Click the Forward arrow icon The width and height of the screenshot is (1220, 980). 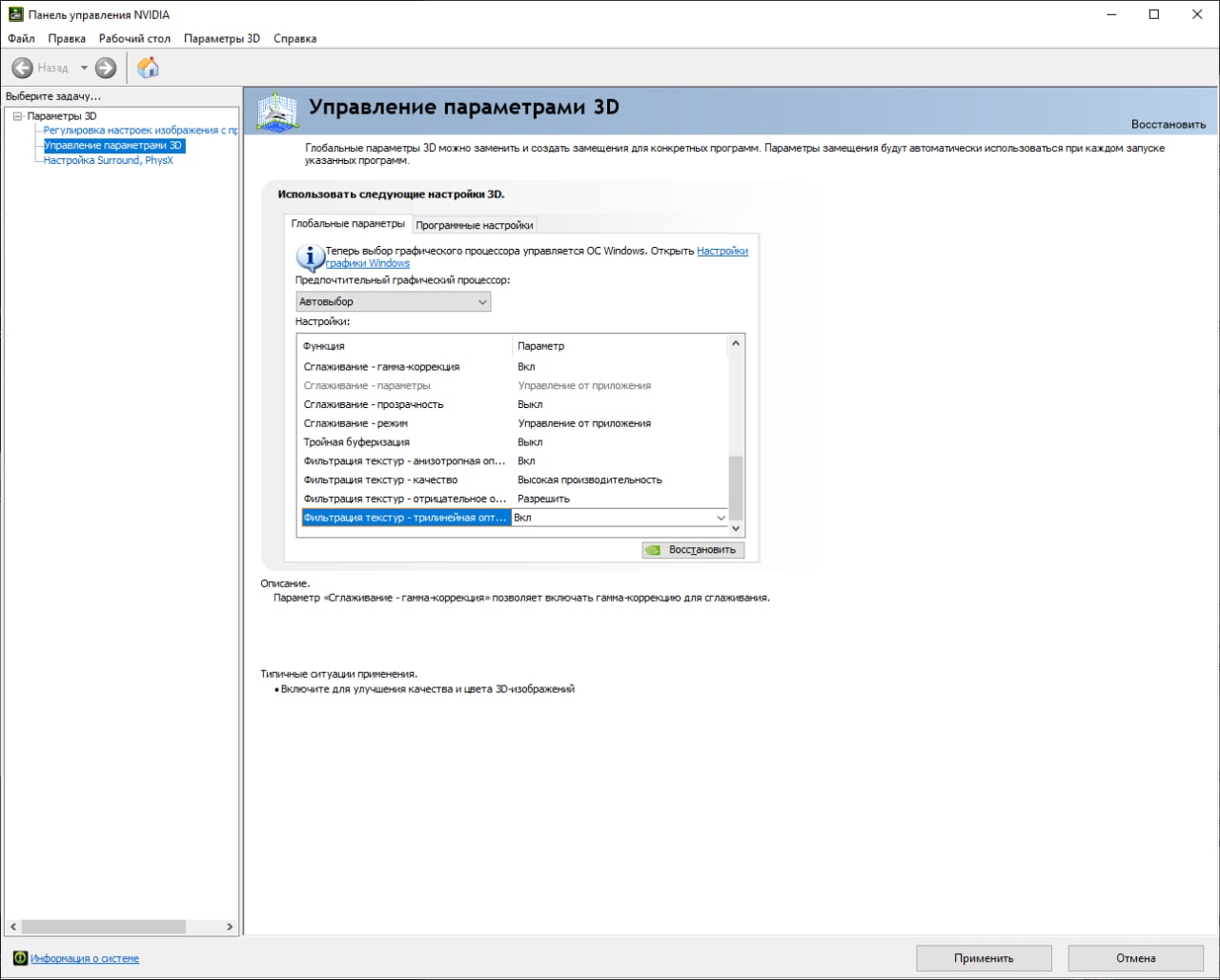tap(106, 68)
